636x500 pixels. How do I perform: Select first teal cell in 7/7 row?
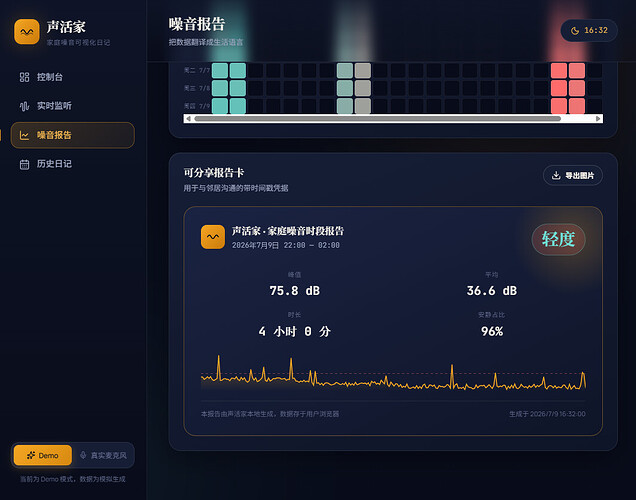coord(220,70)
